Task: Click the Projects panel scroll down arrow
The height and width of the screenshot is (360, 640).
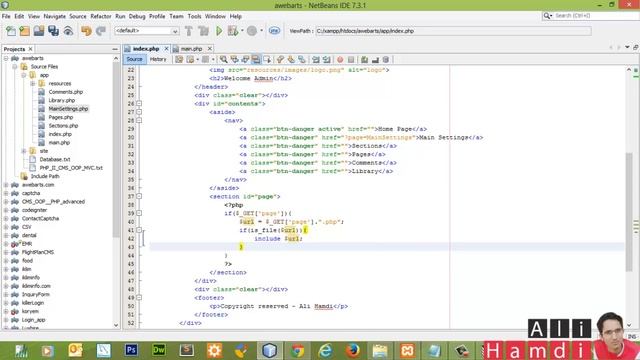Action: (x=116, y=325)
